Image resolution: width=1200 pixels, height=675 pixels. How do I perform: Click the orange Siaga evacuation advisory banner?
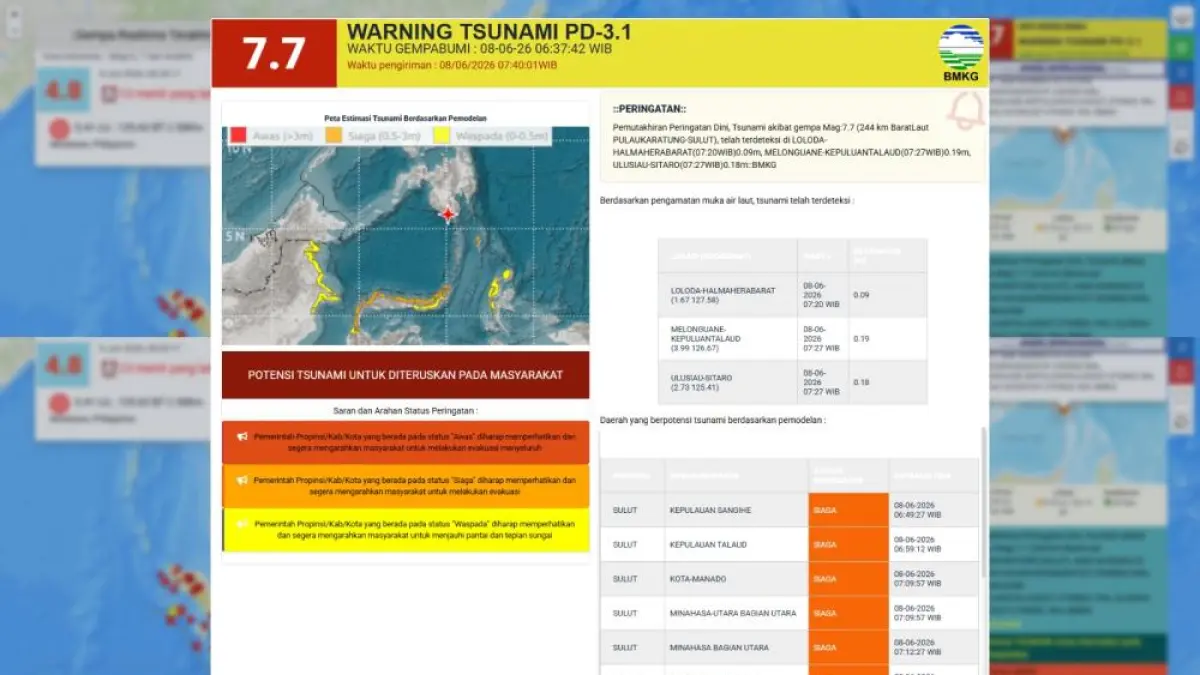tap(405, 486)
